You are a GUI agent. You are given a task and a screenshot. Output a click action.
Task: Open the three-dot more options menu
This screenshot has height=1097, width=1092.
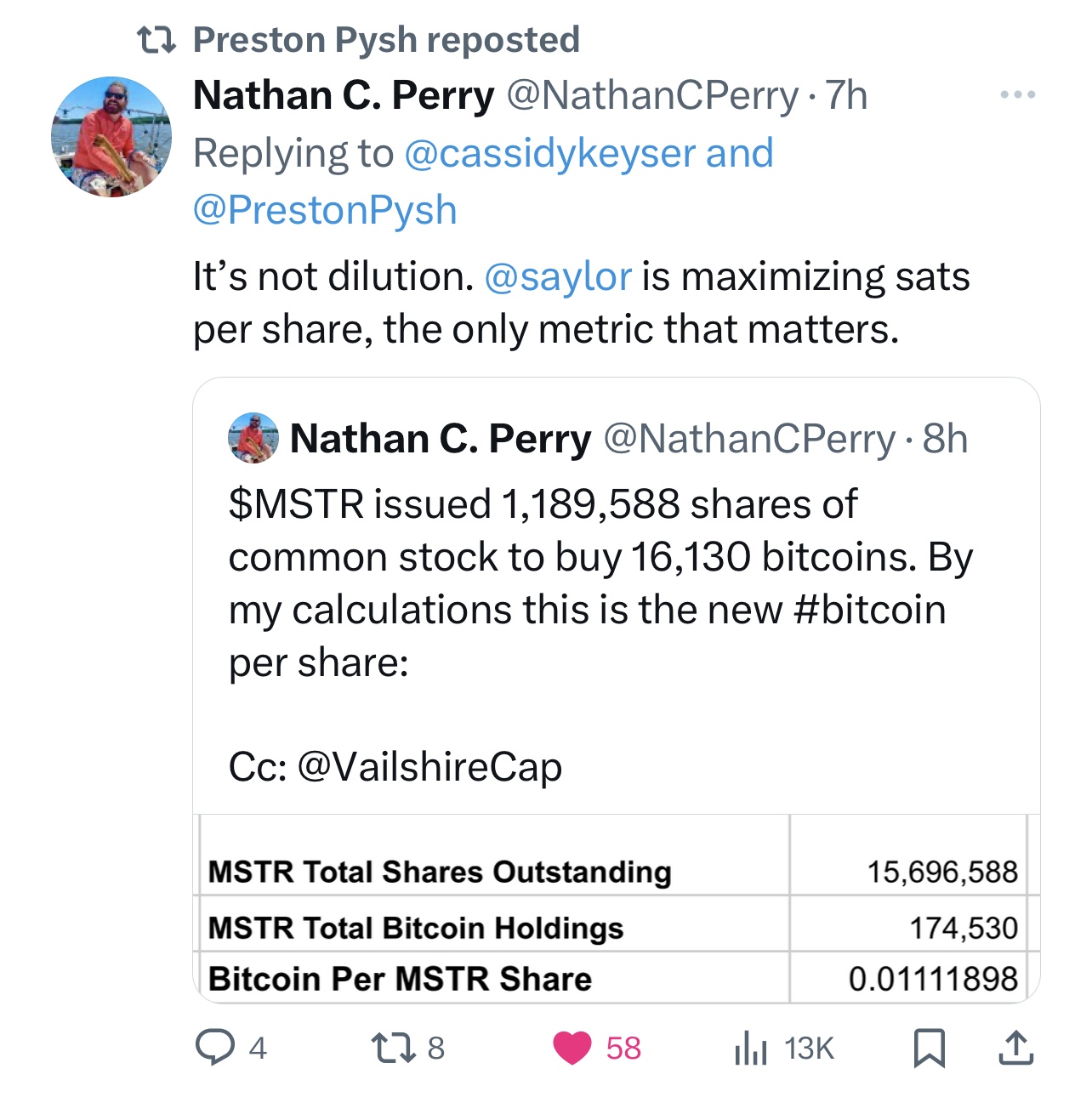[x=1018, y=94]
